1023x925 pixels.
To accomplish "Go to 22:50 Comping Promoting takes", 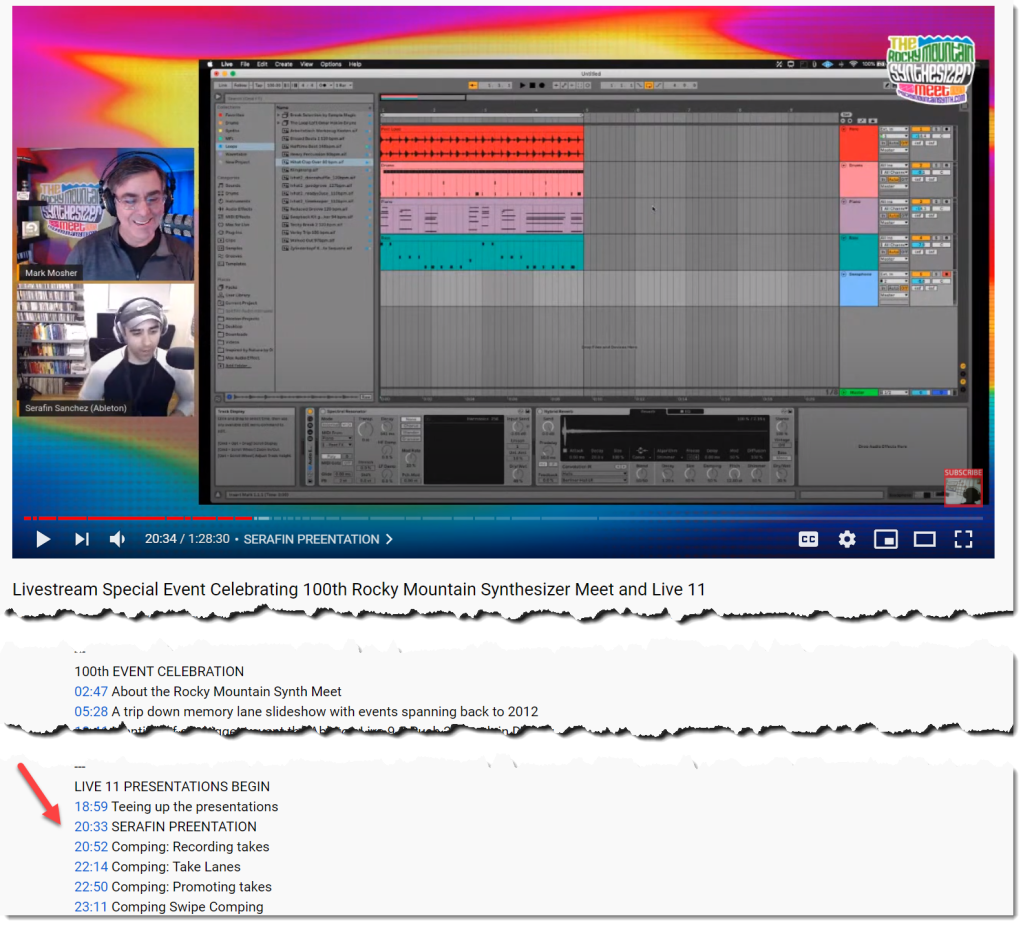I will point(90,886).
